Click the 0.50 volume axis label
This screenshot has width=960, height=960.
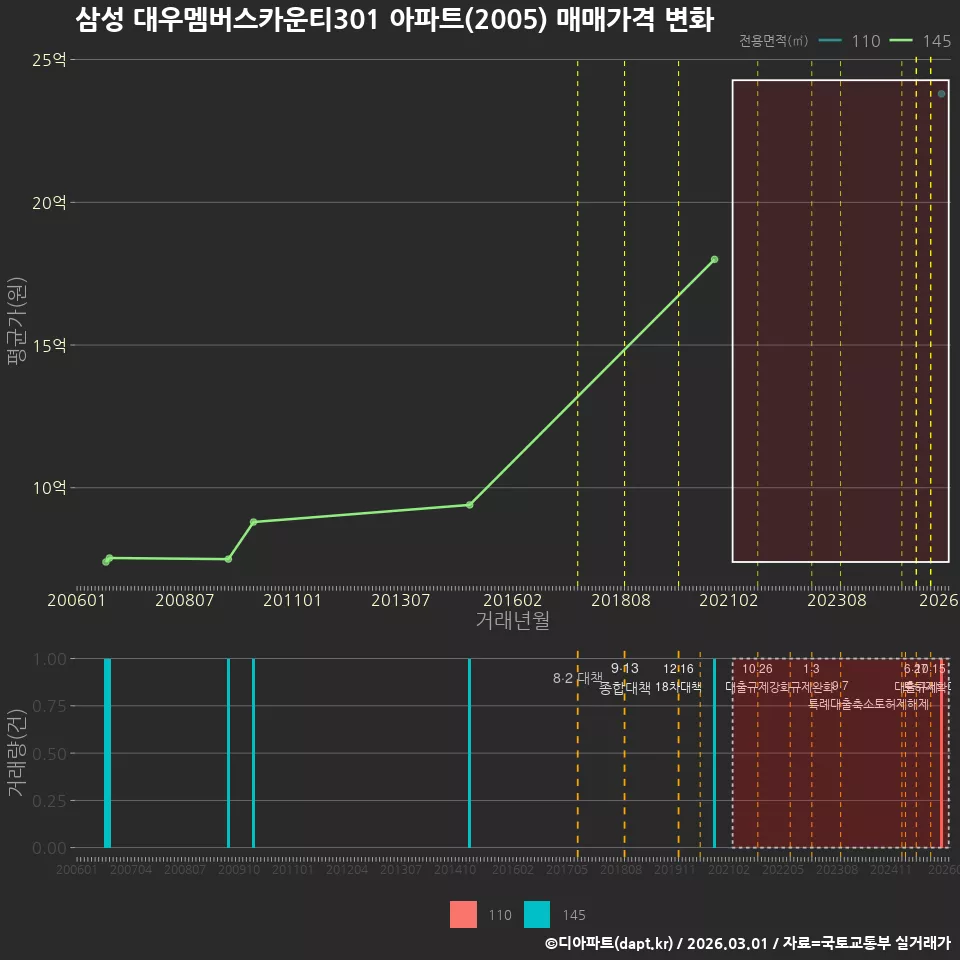coord(49,754)
